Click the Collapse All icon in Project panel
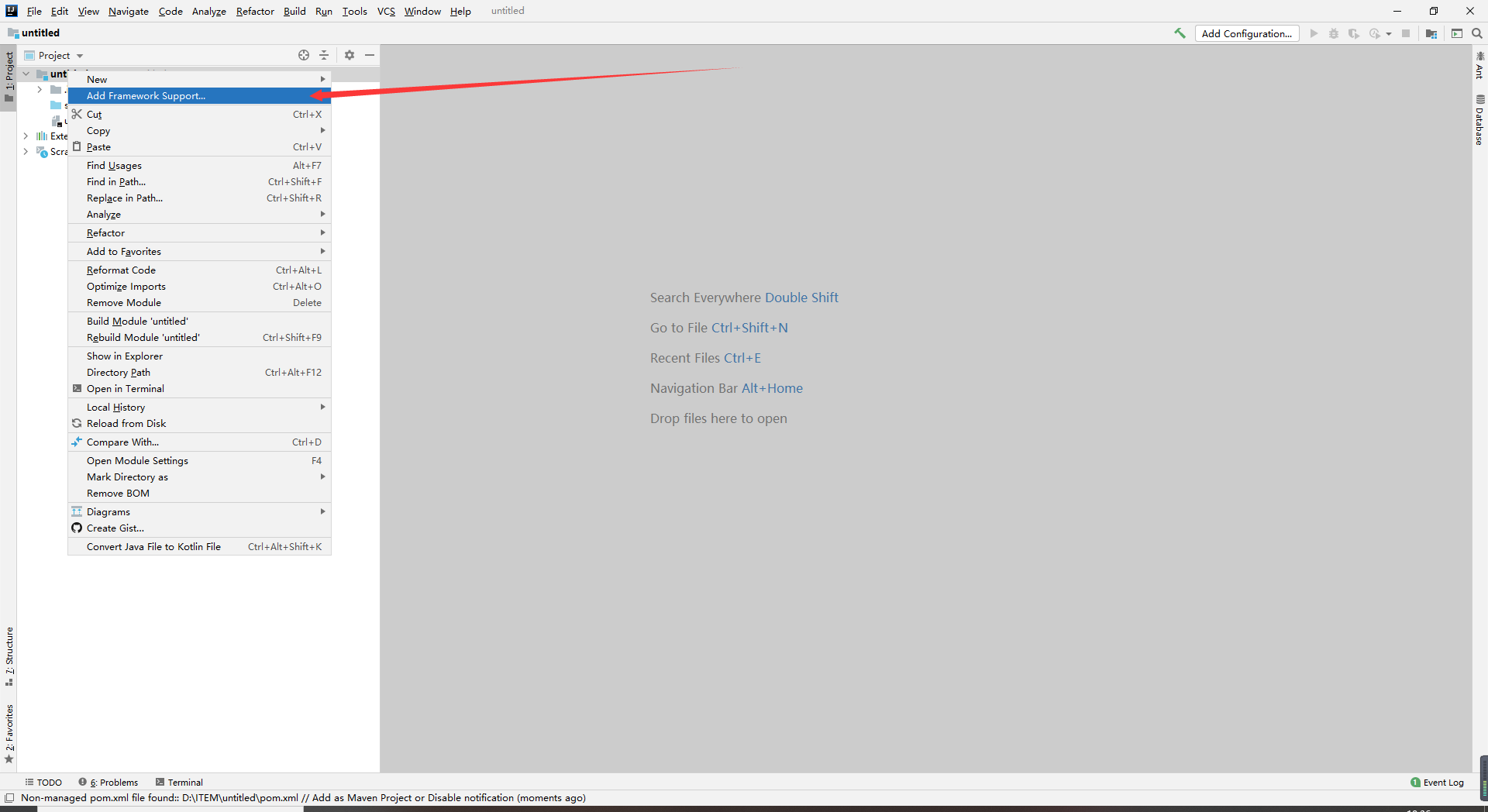Image resolution: width=1488 pixels, height=812 pixels. tap(324, 55)
